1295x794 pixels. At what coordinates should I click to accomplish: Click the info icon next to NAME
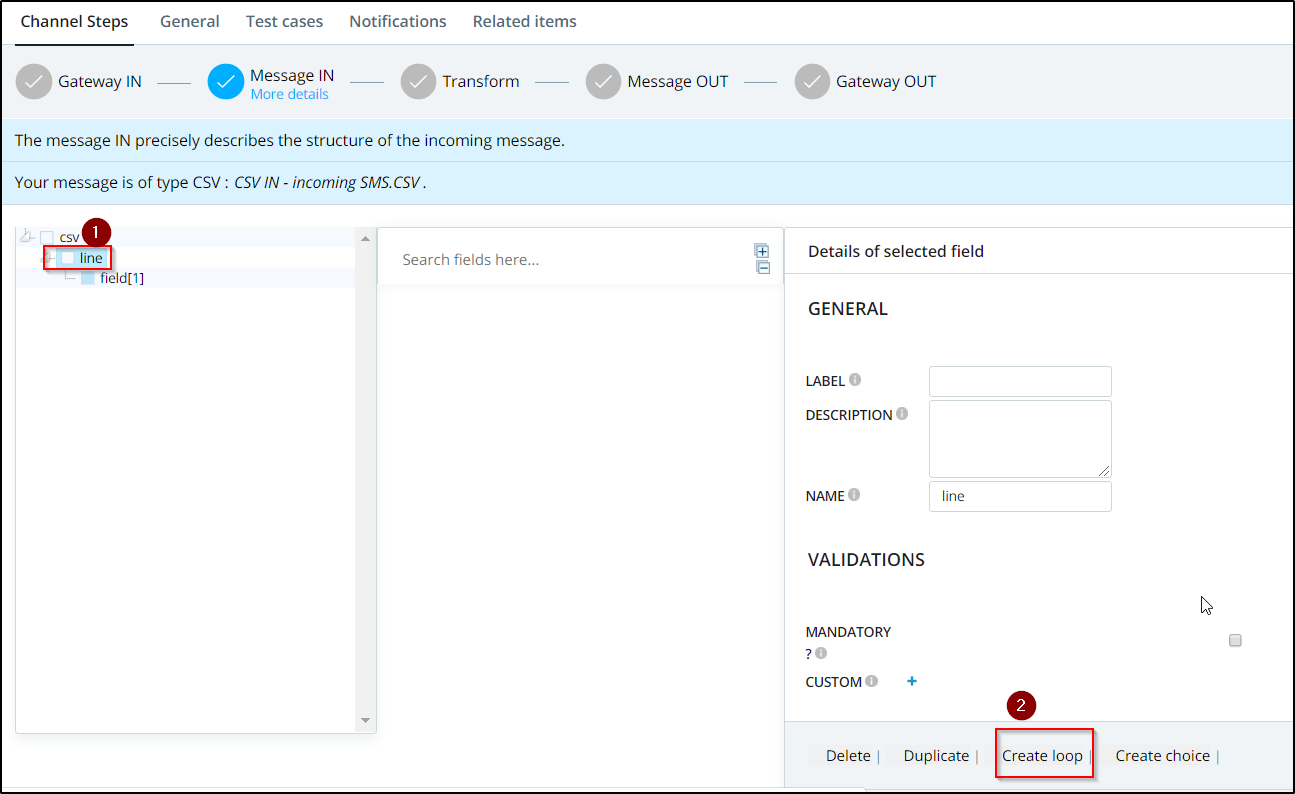[x=854, y=494]
